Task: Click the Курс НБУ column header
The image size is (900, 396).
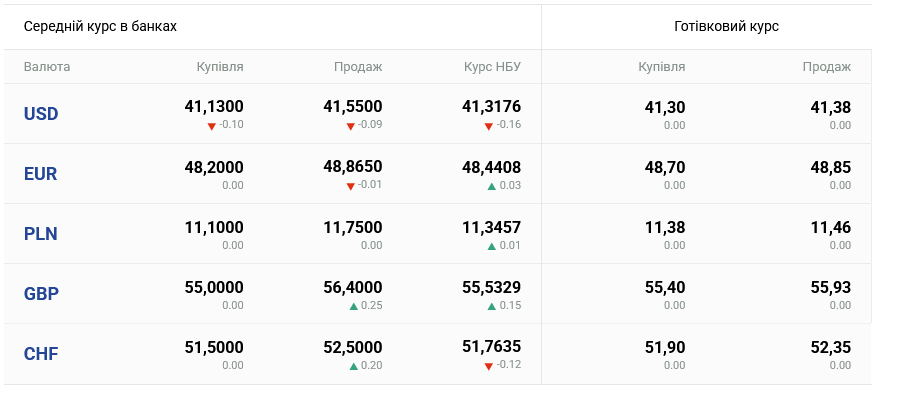Action: point(492,67)
